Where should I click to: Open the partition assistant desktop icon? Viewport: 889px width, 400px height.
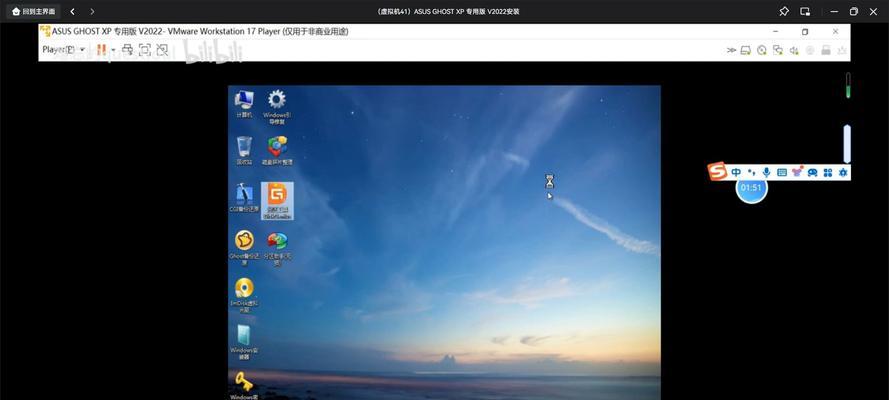[277, 248]
